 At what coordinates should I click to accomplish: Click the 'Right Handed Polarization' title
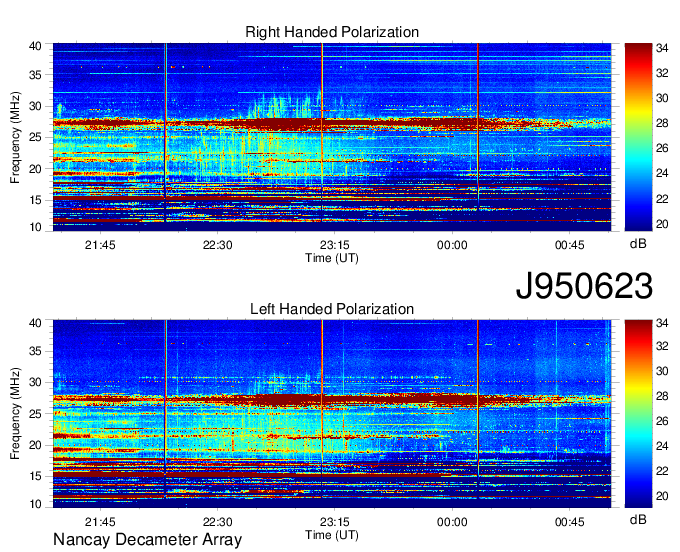(332, 32)
